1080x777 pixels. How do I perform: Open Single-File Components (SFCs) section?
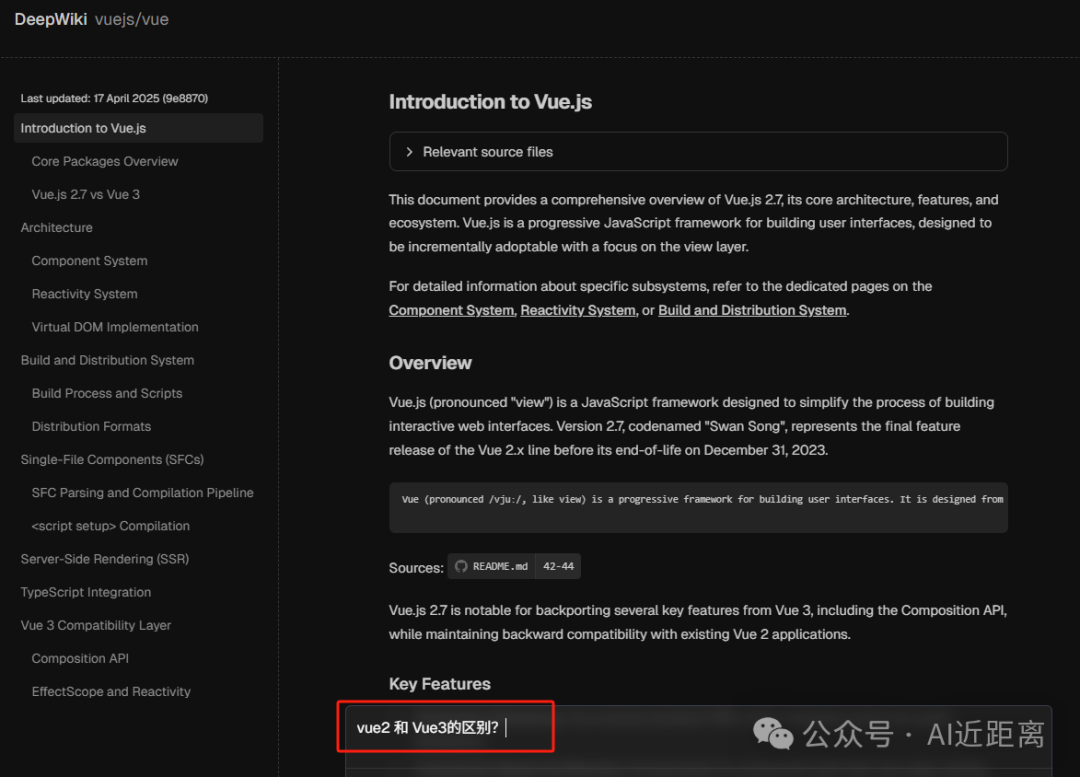[x=112, y=459]
